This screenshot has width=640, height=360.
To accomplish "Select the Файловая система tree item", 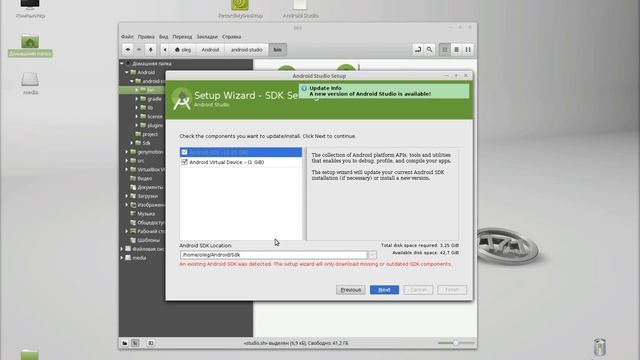I will 145,249.
